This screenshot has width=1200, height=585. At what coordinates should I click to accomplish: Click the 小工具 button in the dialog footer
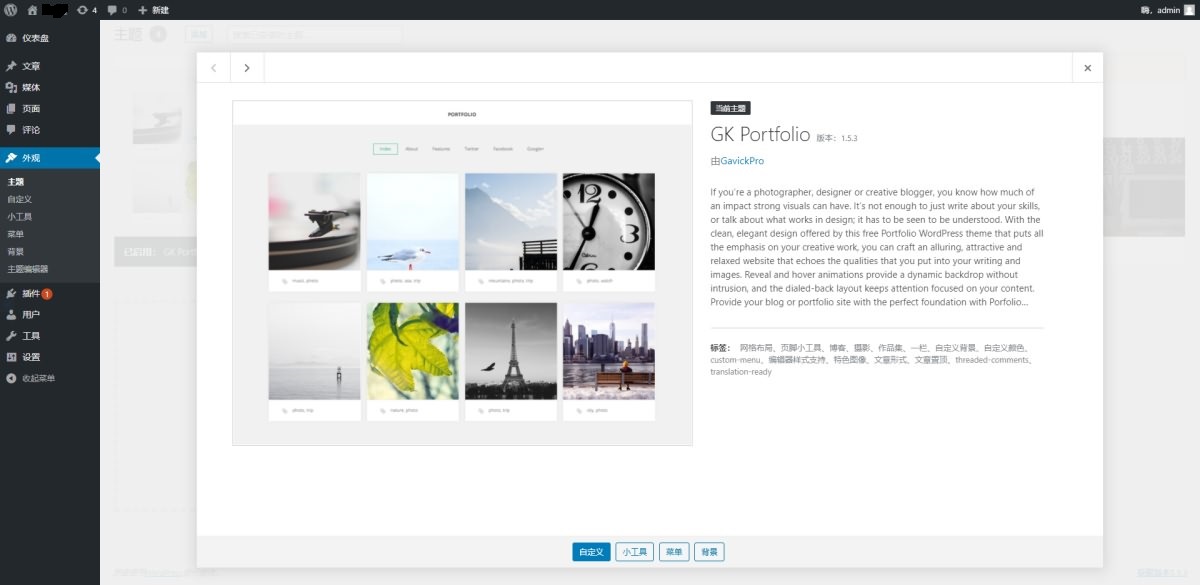(634, 552)
